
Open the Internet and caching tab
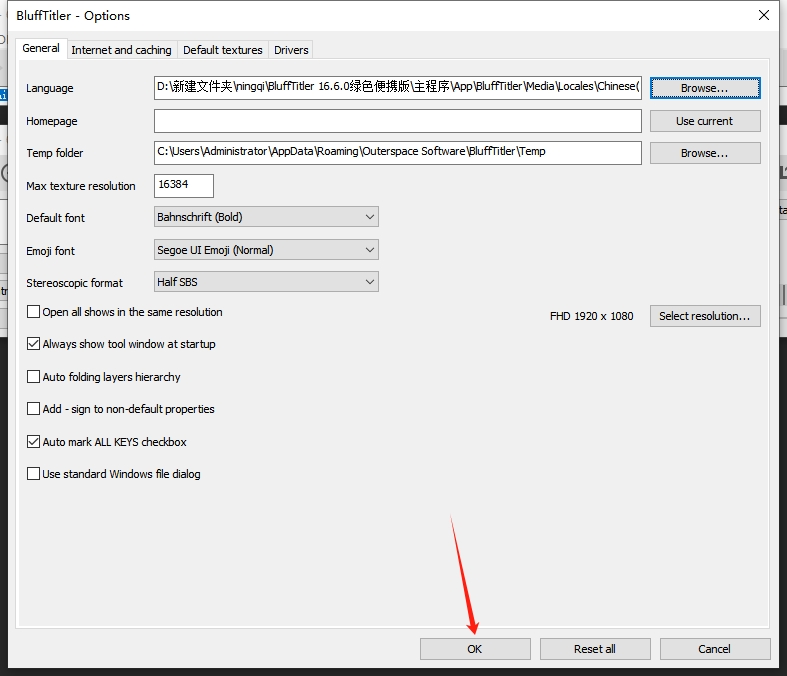point(121,50)
